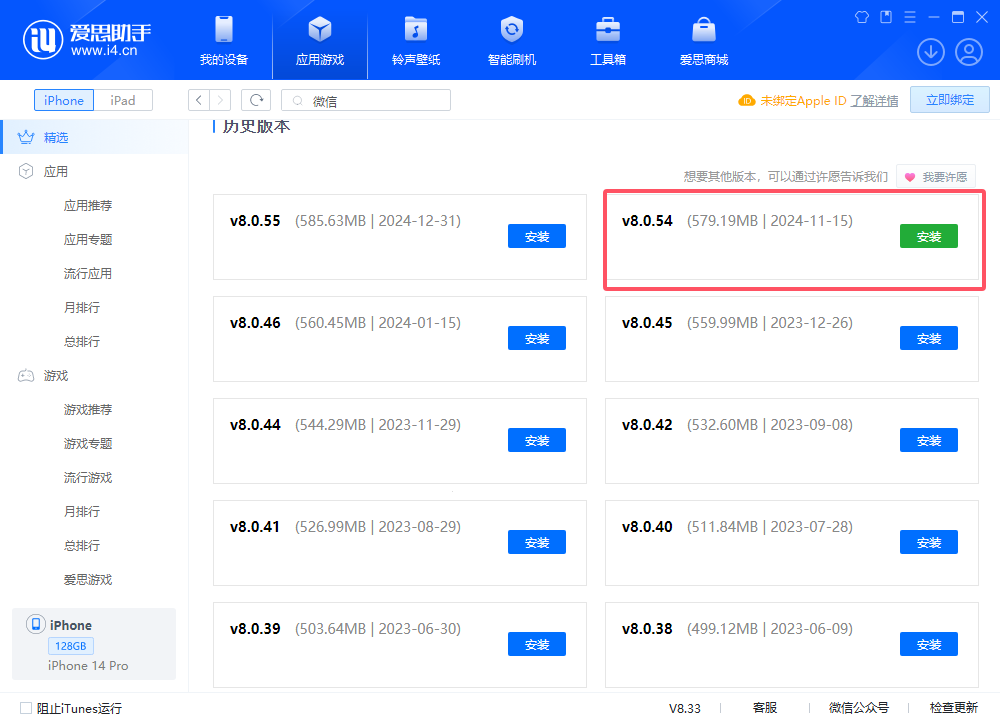This screenshot has width=1000, height=723.
Task: Switch to the iPad tab
Action: click(123, 100)
